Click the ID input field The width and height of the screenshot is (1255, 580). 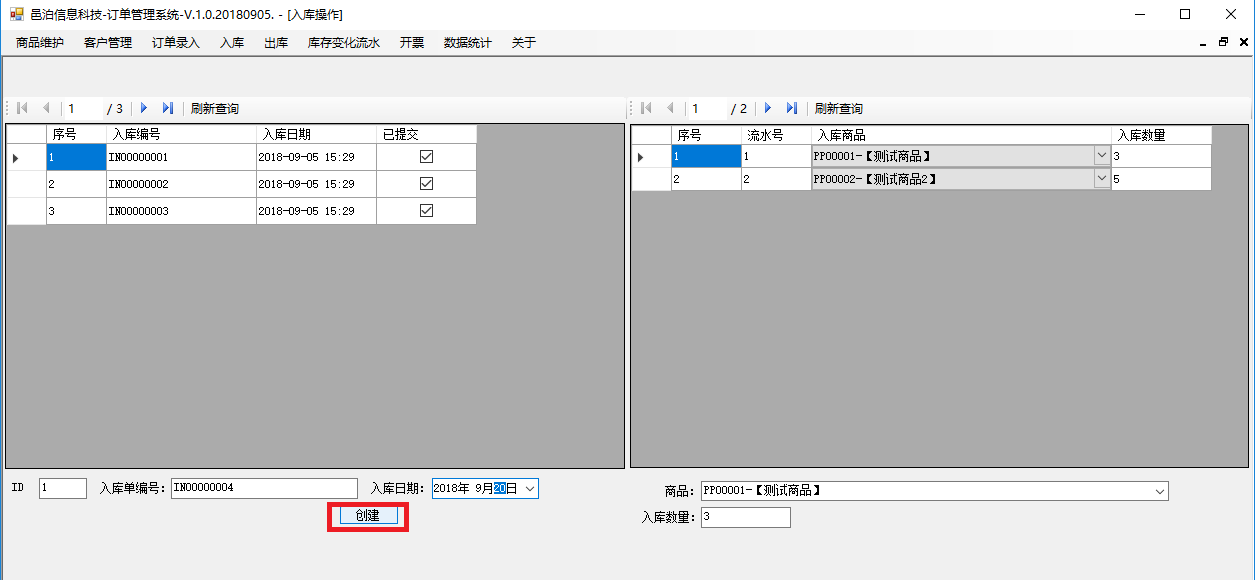[63, 488]
